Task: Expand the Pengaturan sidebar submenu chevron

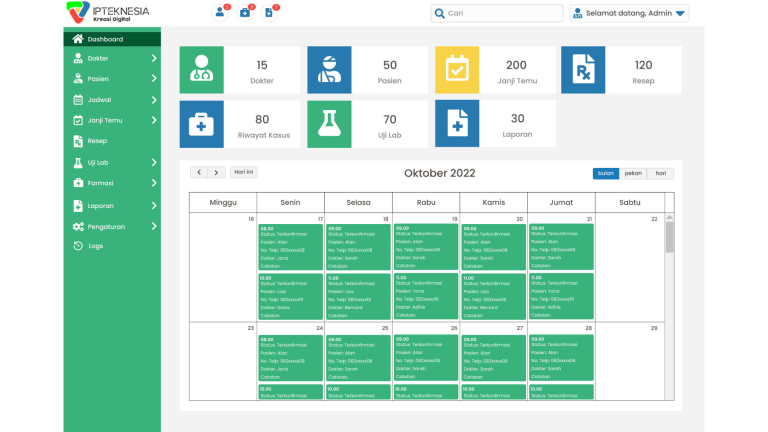Action: pos(154,227)
